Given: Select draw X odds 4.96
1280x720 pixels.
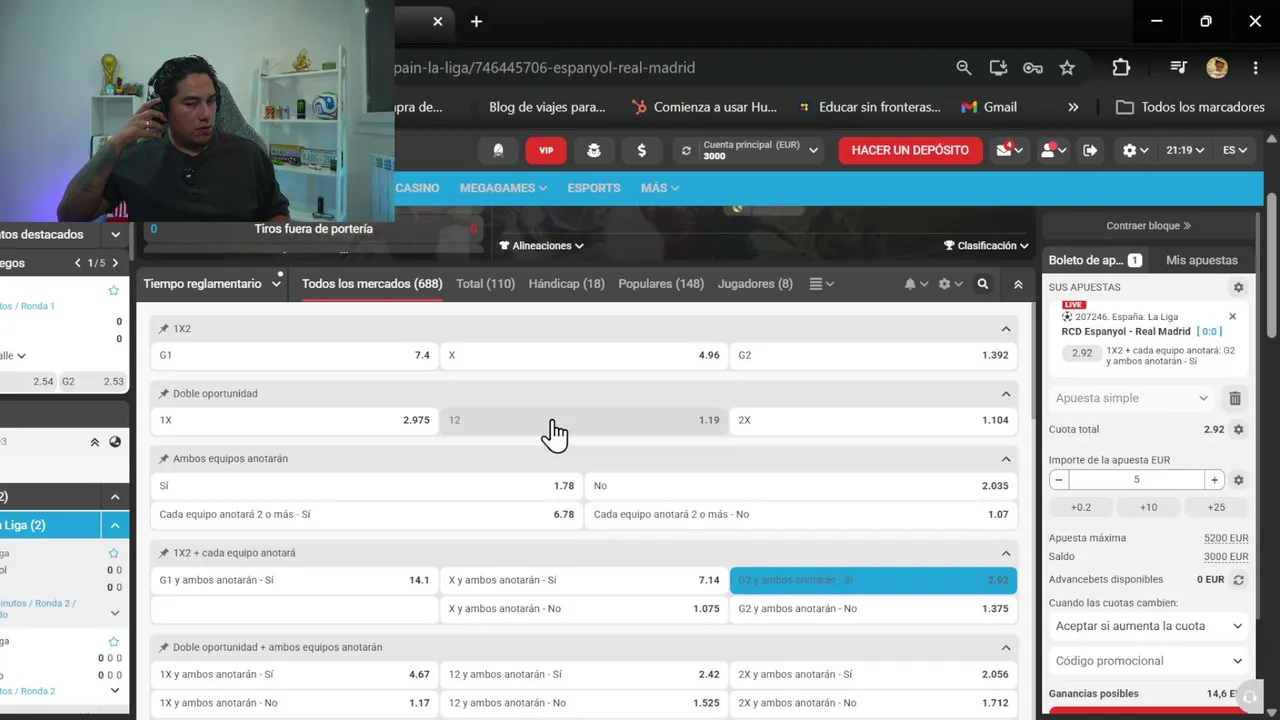Looking at the screenshot, I should [x=584, y=355].
